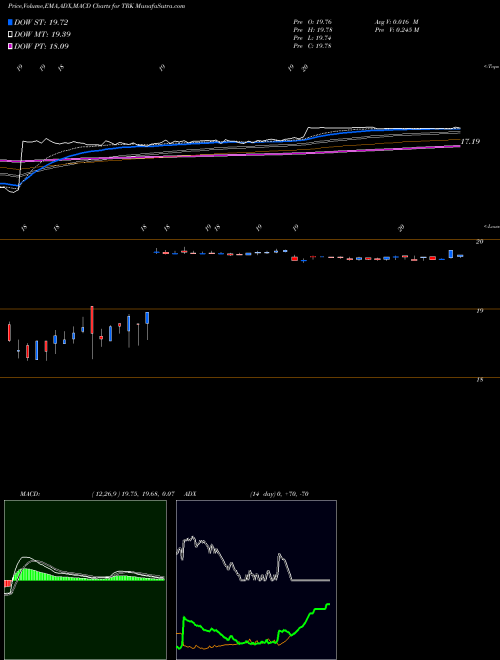
Task: Click the 'Avg V: 0.016 M' volume text
Action: [x=396, y=22]
